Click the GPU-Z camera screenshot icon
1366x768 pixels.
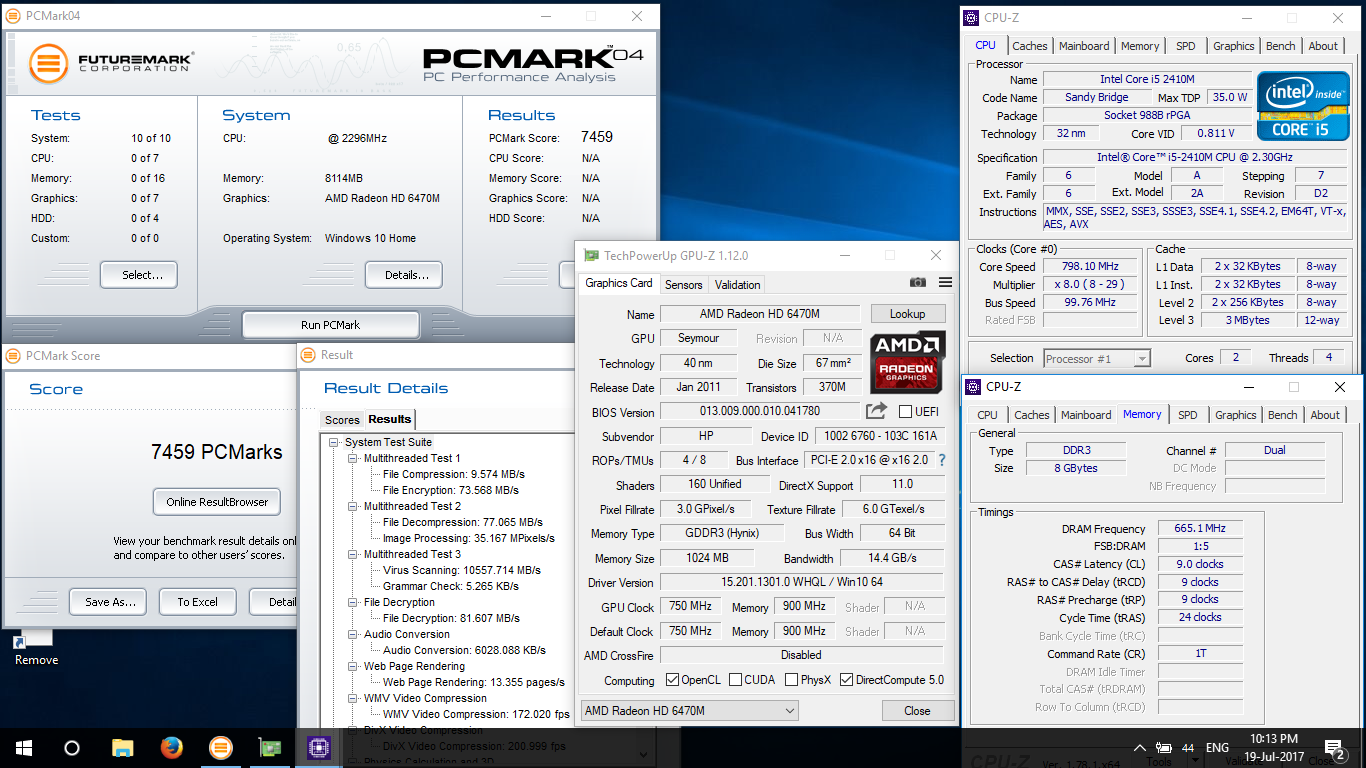point(918,283)
